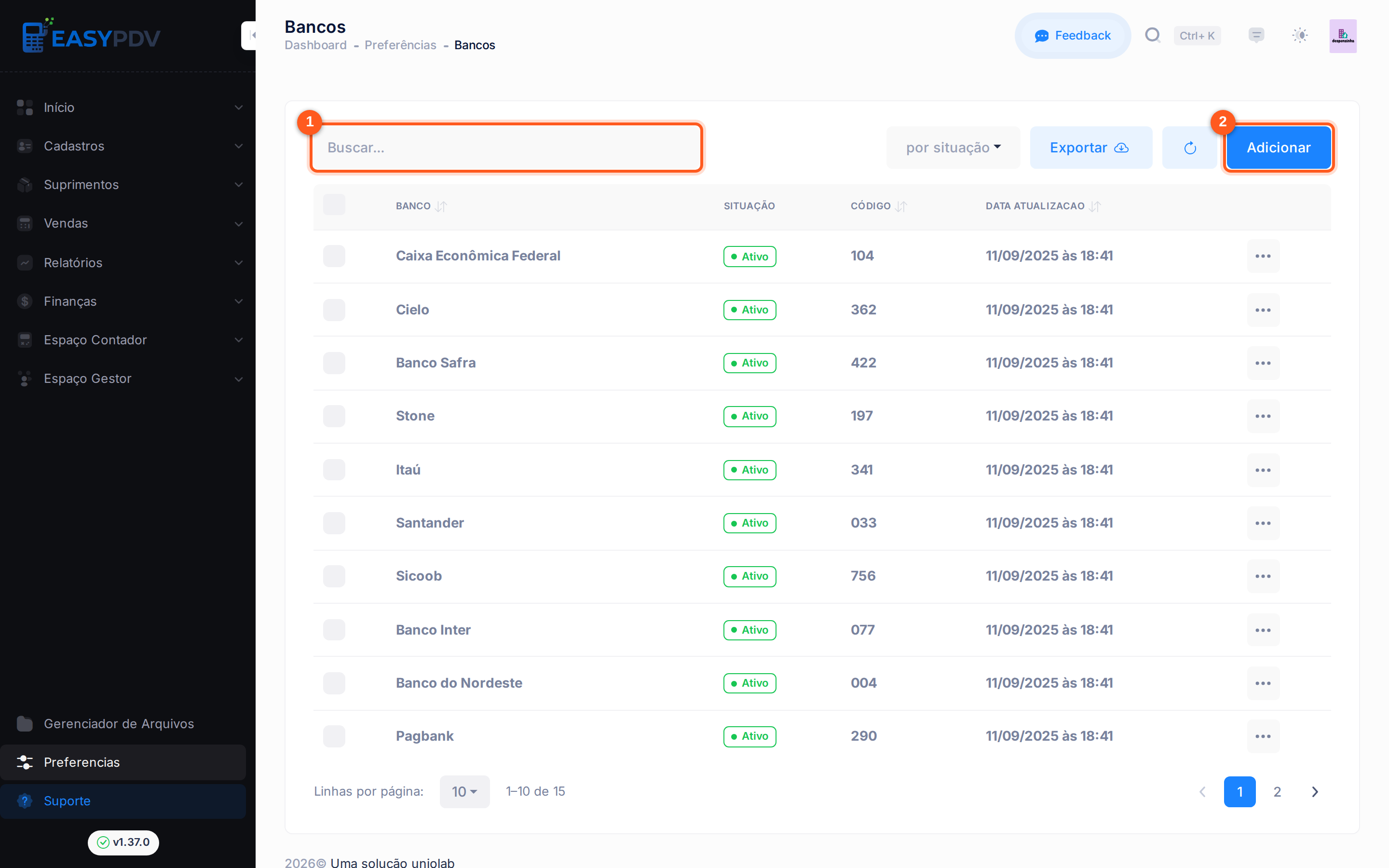Open actions menu for Cielo row

tap(1263, 310)
